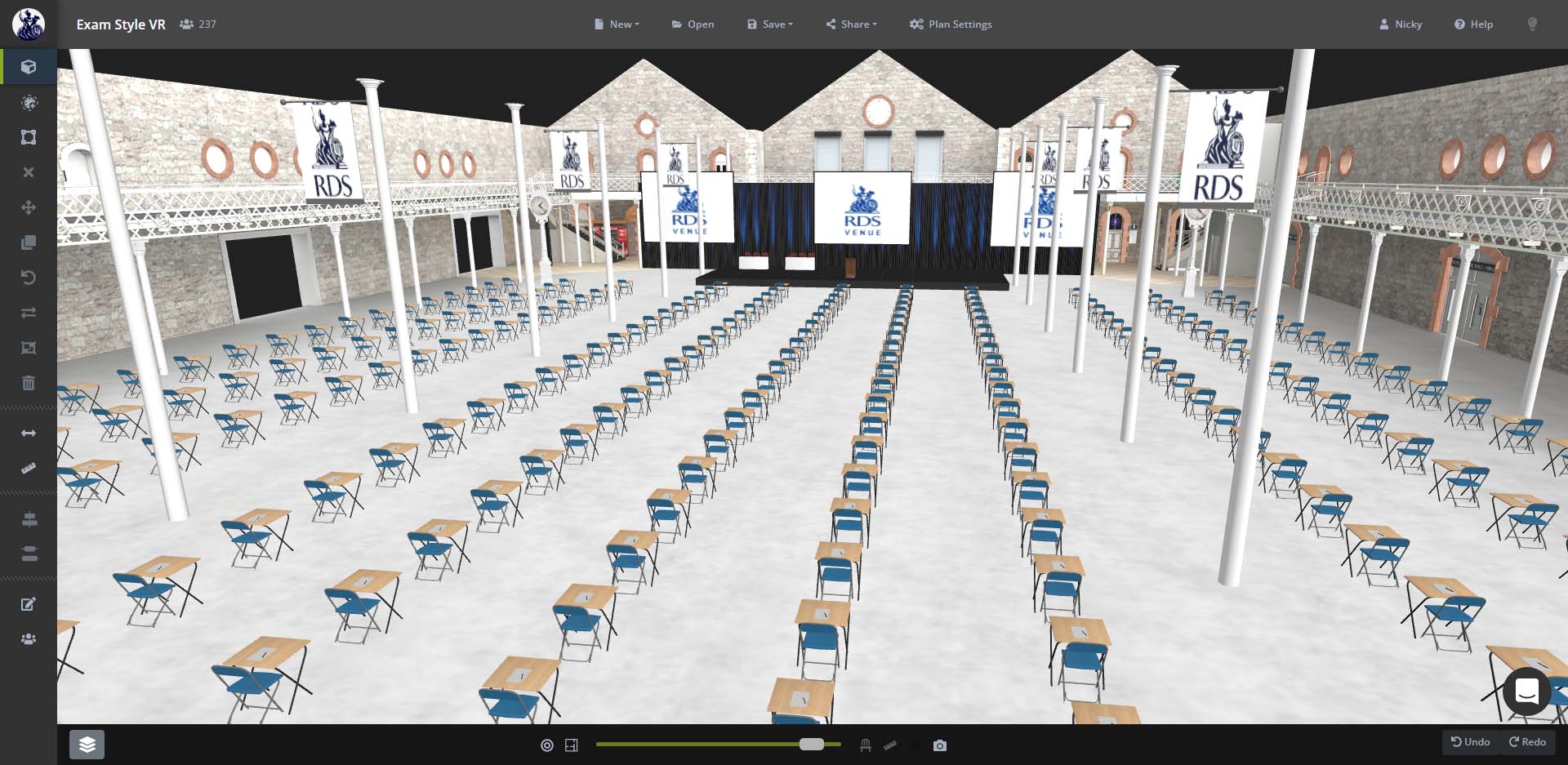This screenshot has height=765, width=1568.
Task: Open the attendees group icon in sidebar
Action: [29, 639]
